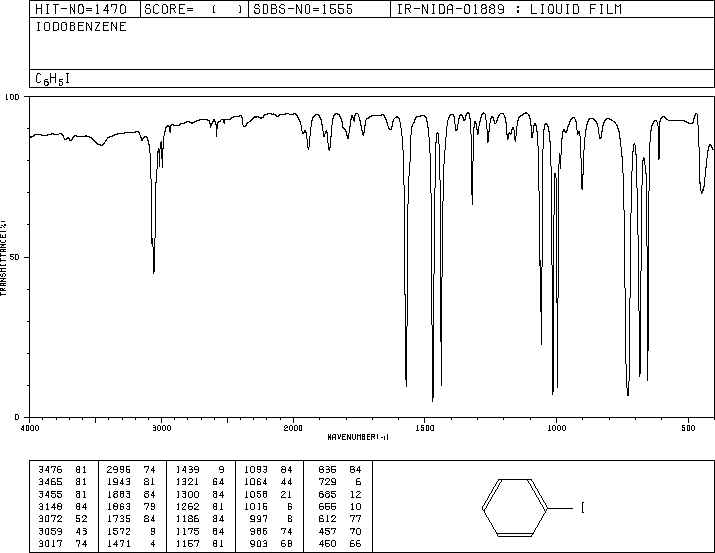The image size is (715, 553).
Task: Click the WAVENUMBER x-axis title
Action: tap(358, 437)
